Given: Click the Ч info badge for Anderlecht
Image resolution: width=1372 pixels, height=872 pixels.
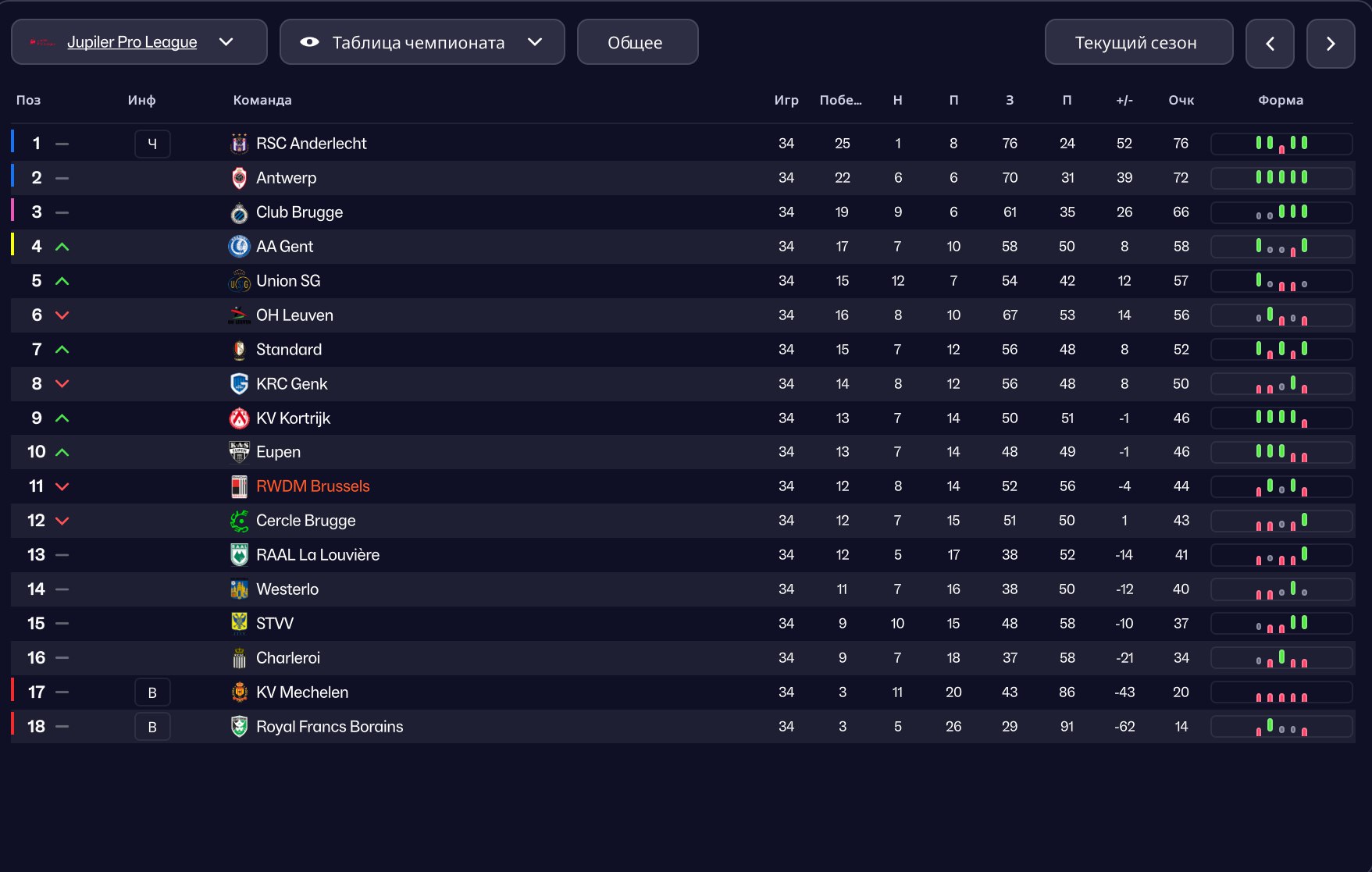Looking at the screenshot, I should [152, 144].
